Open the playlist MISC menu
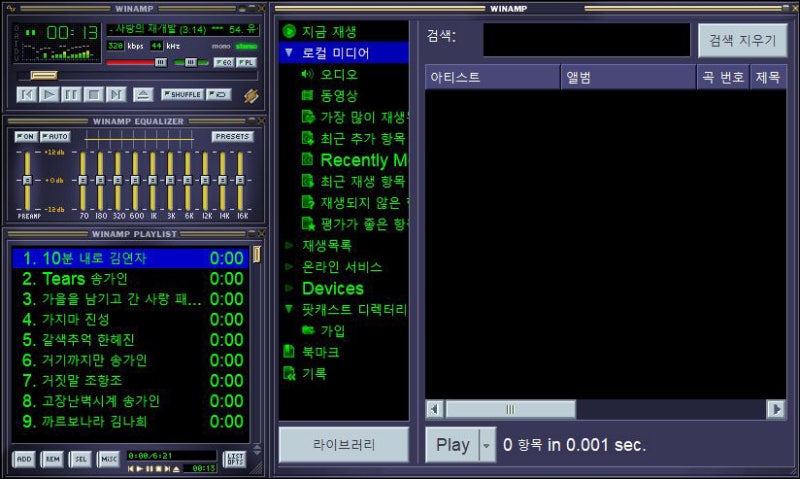This screenshot has height=479, width=800. point(109,459)
